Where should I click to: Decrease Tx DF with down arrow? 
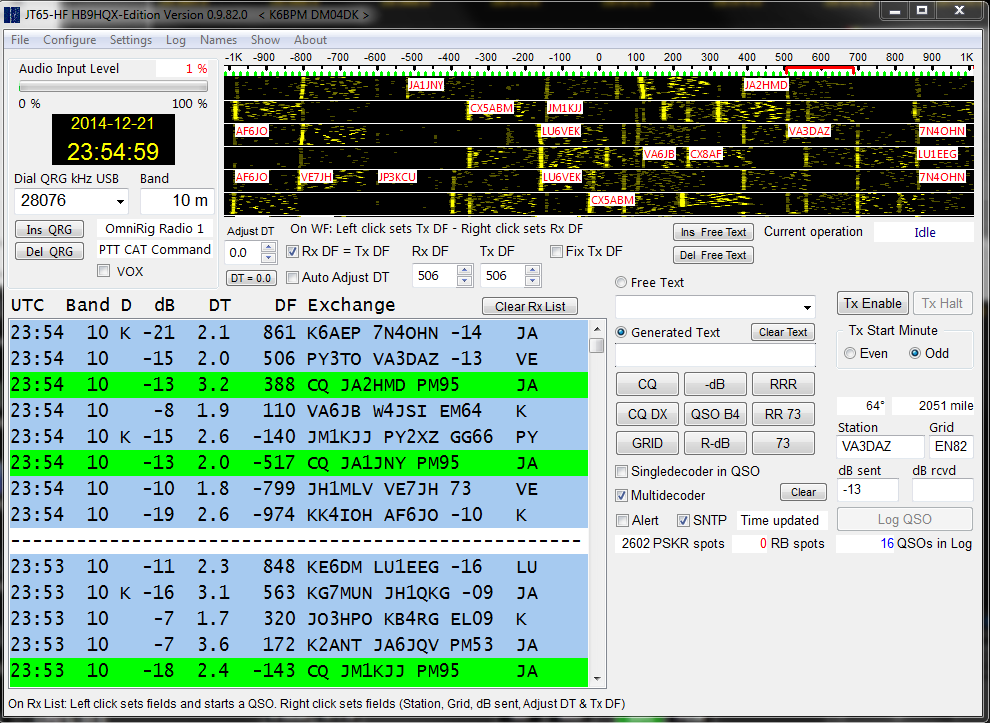click(532, 281)
